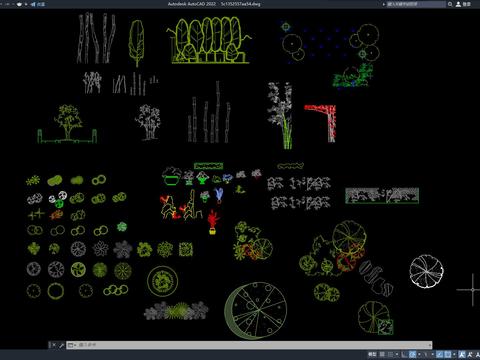
Task: Toggle ortho mode in status bar
Action: coord(404,354)
